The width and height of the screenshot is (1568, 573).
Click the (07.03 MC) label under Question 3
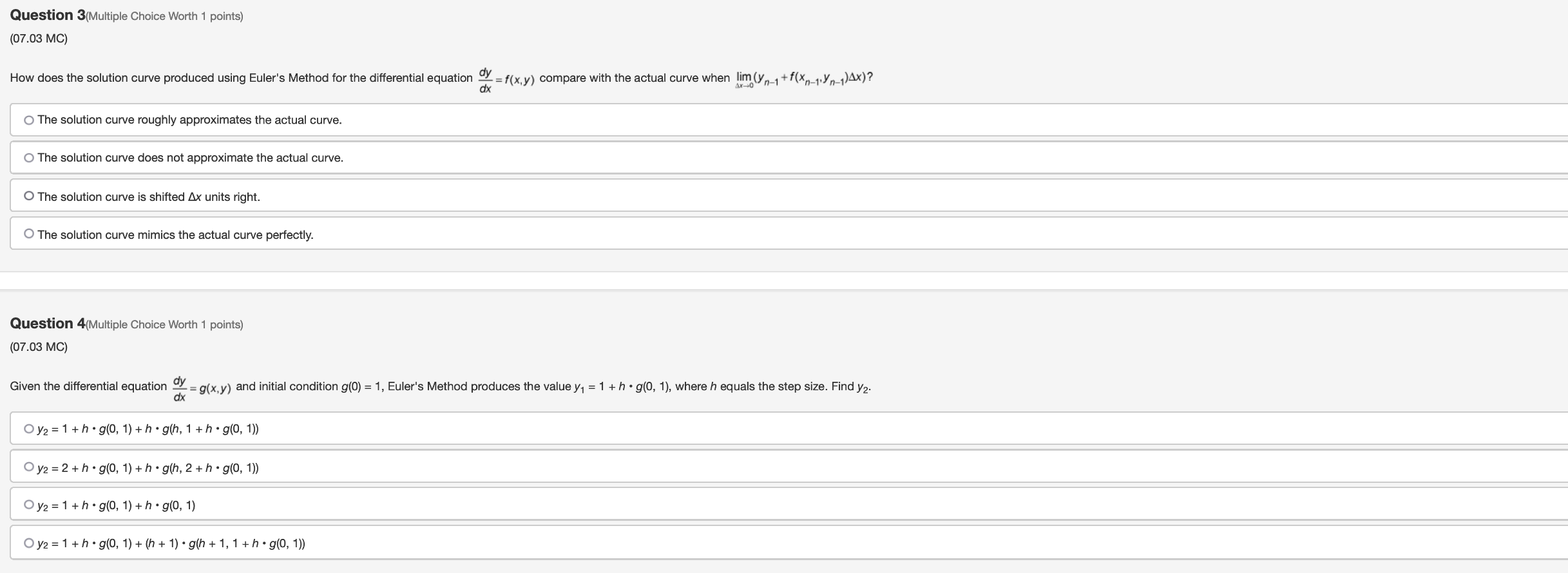(39, 39)
